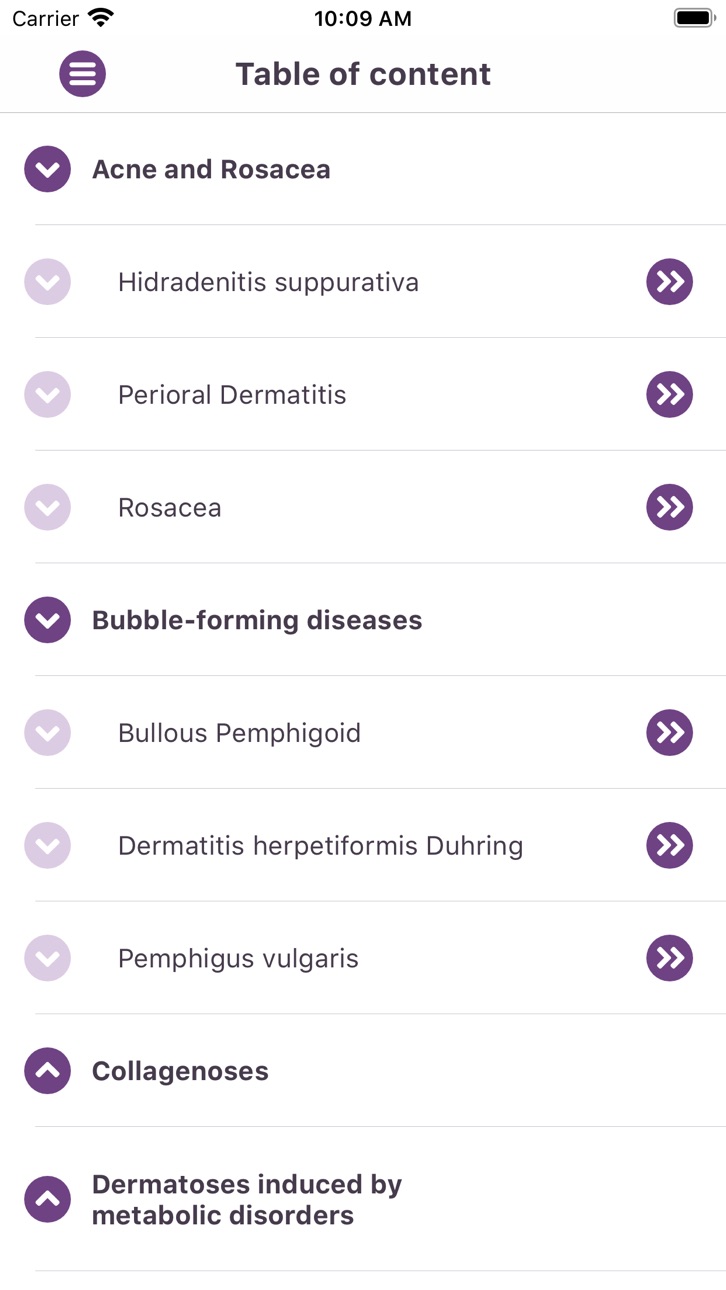The width and height of the screenshot is (726, 1290).
Task: Tap the Rosacea forward arrows icon
Action: tap(669, 507)
